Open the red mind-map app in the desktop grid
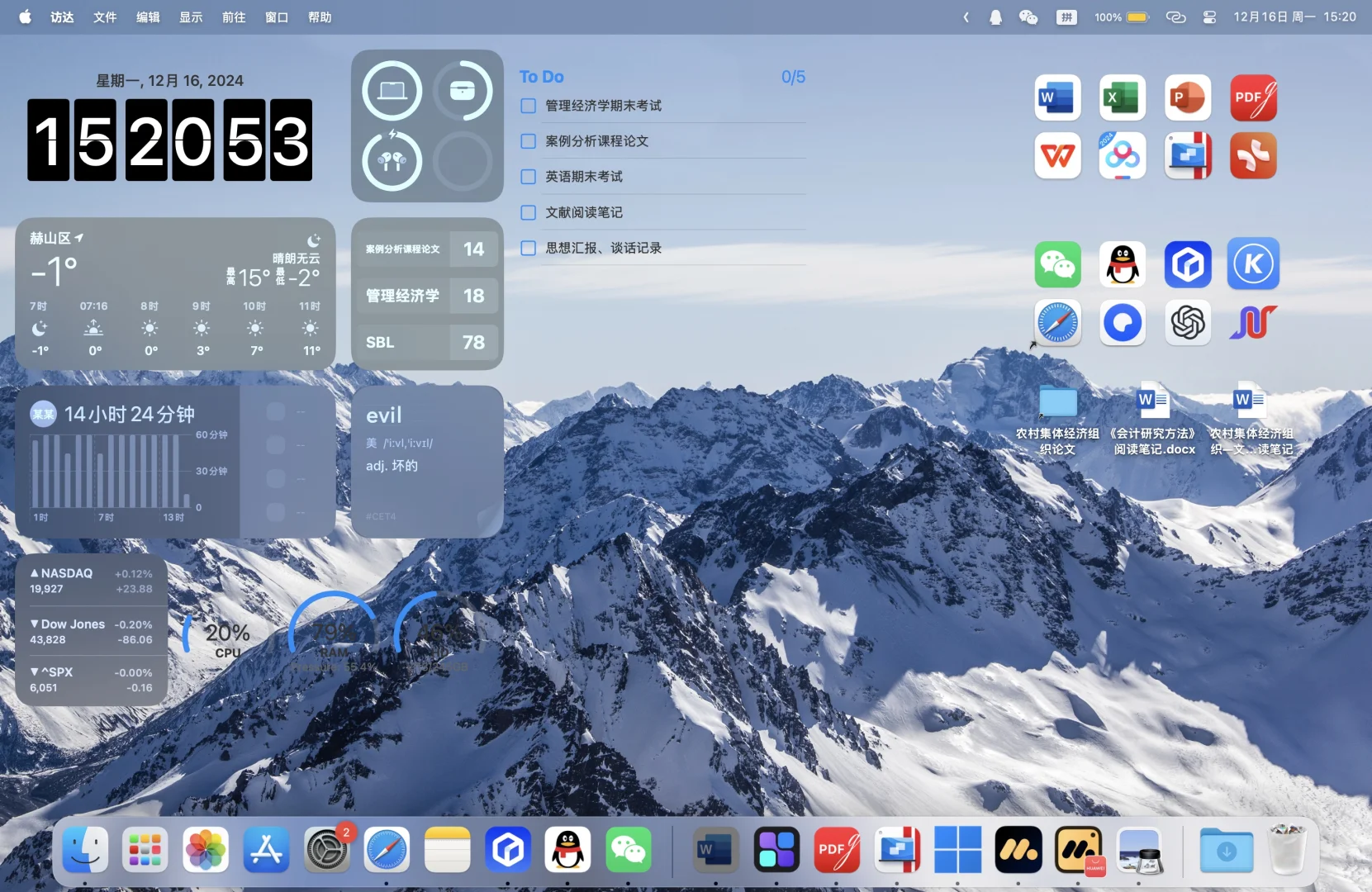This screenshot has width=1372, height=892. click(x=1253, y=155)
